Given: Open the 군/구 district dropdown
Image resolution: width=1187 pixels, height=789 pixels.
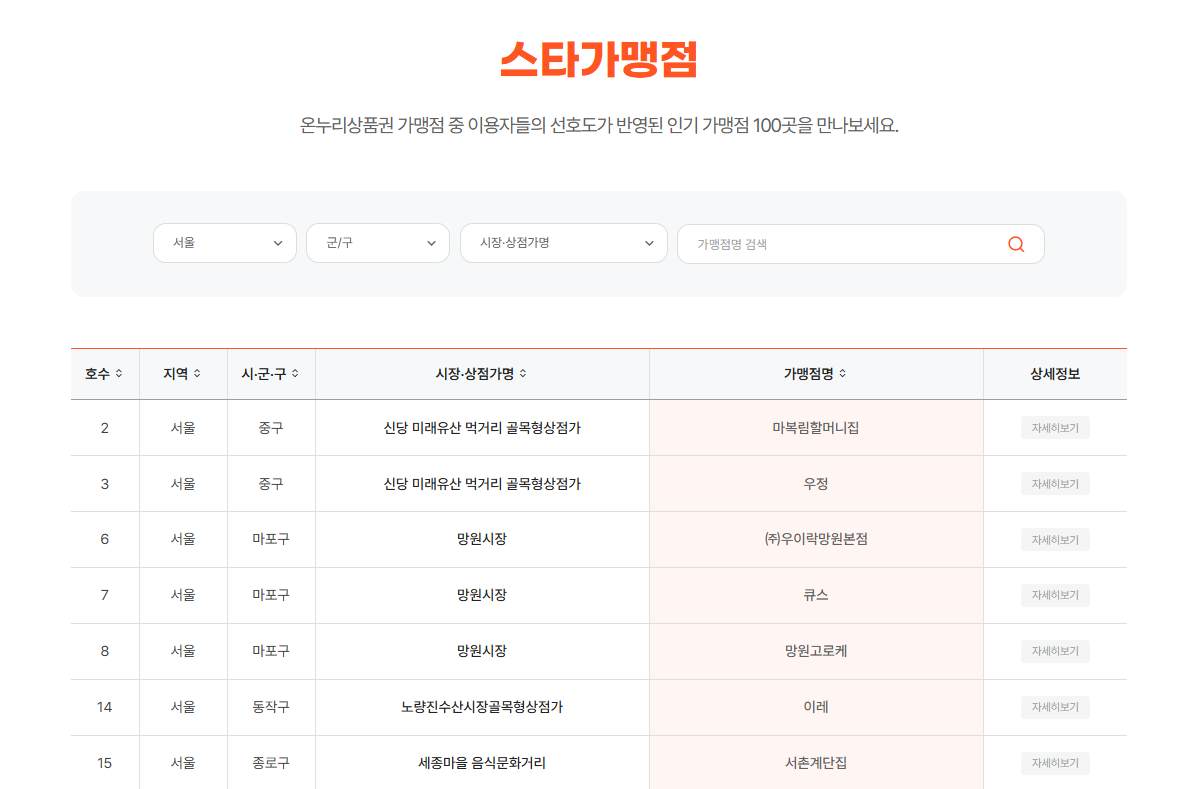Looking at the screenshot, I should pyautogui.click(x=378, y=243).
